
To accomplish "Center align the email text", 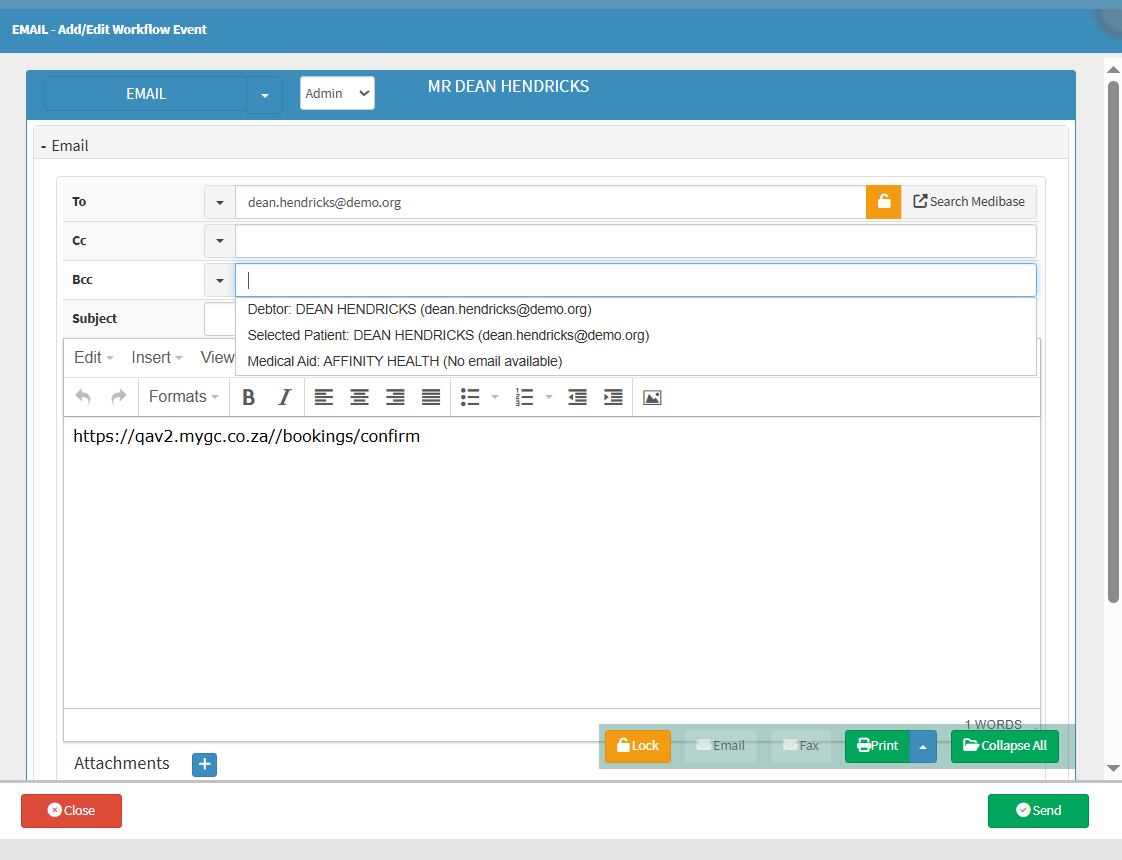I will [359, 397].
